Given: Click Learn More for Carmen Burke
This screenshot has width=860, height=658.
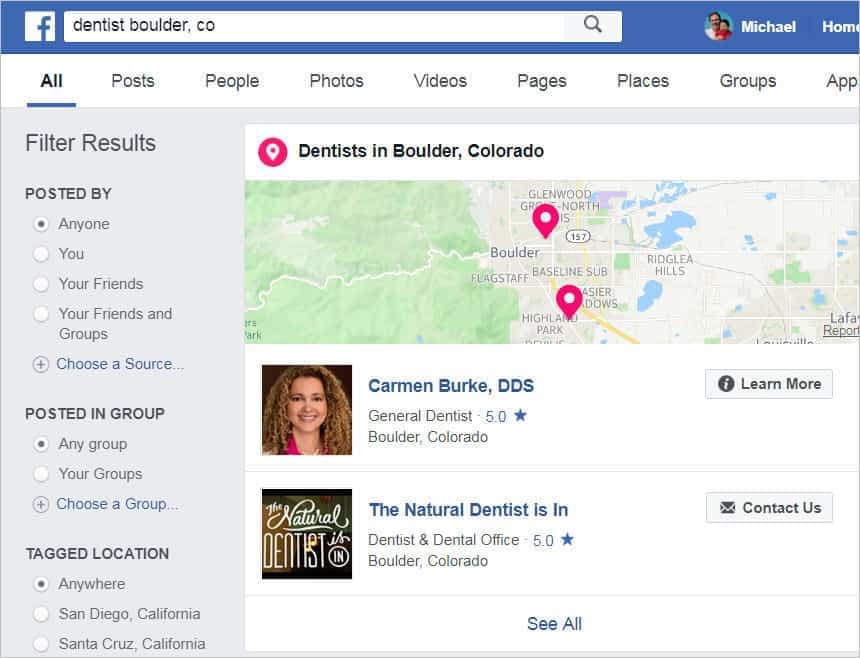Looking at the screenshot, I should pyautogui.click(x=769, y=384).
